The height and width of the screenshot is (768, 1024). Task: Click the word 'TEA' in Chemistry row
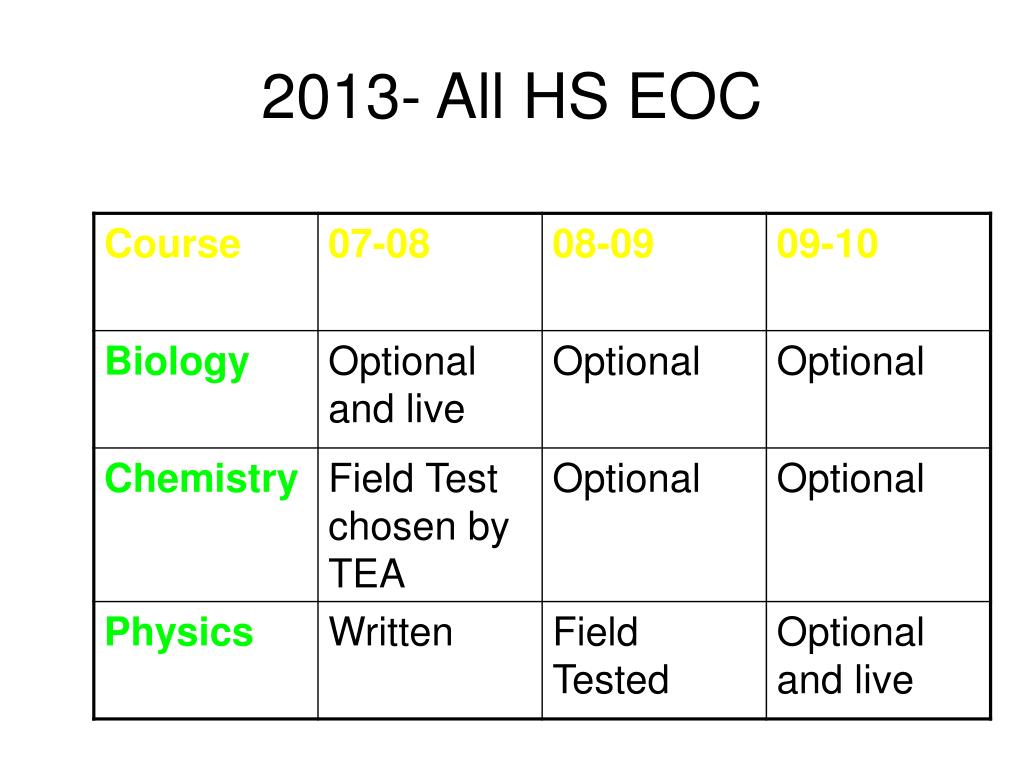[x=367, y=573]
